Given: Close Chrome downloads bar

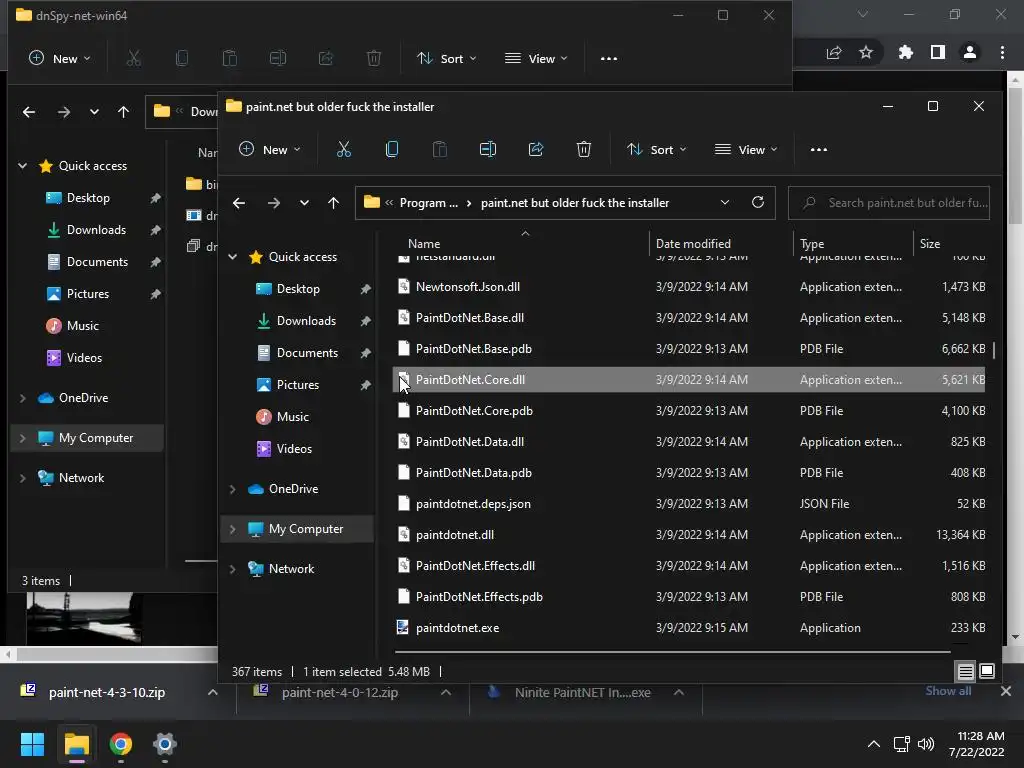Looking at the screenshot, I should click(x=1006, y=691).
